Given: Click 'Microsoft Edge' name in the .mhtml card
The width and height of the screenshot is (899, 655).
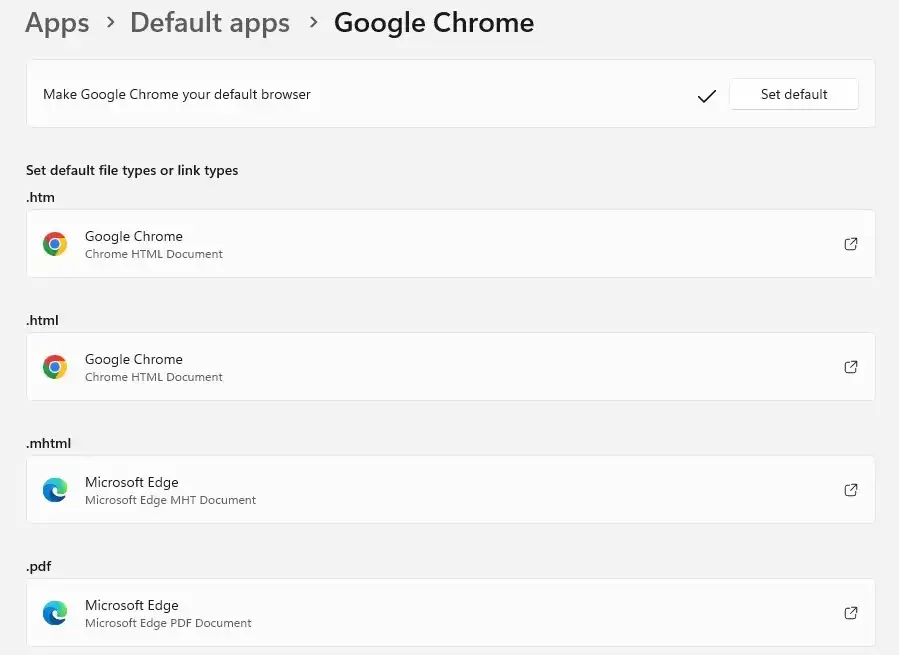Looking at the screenshot, I should coord(132,482).
